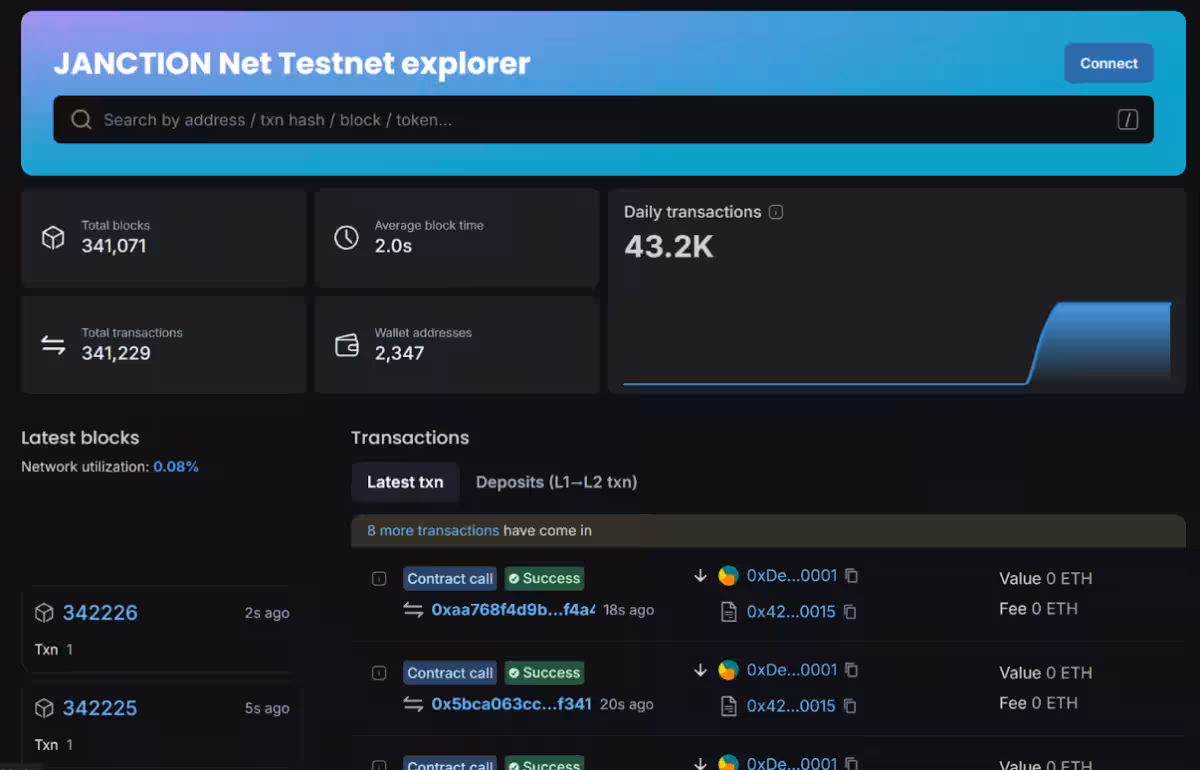
Task: Click the 0xDe...0001 avatar icon in first transaction
Action: tap(728, 576)
